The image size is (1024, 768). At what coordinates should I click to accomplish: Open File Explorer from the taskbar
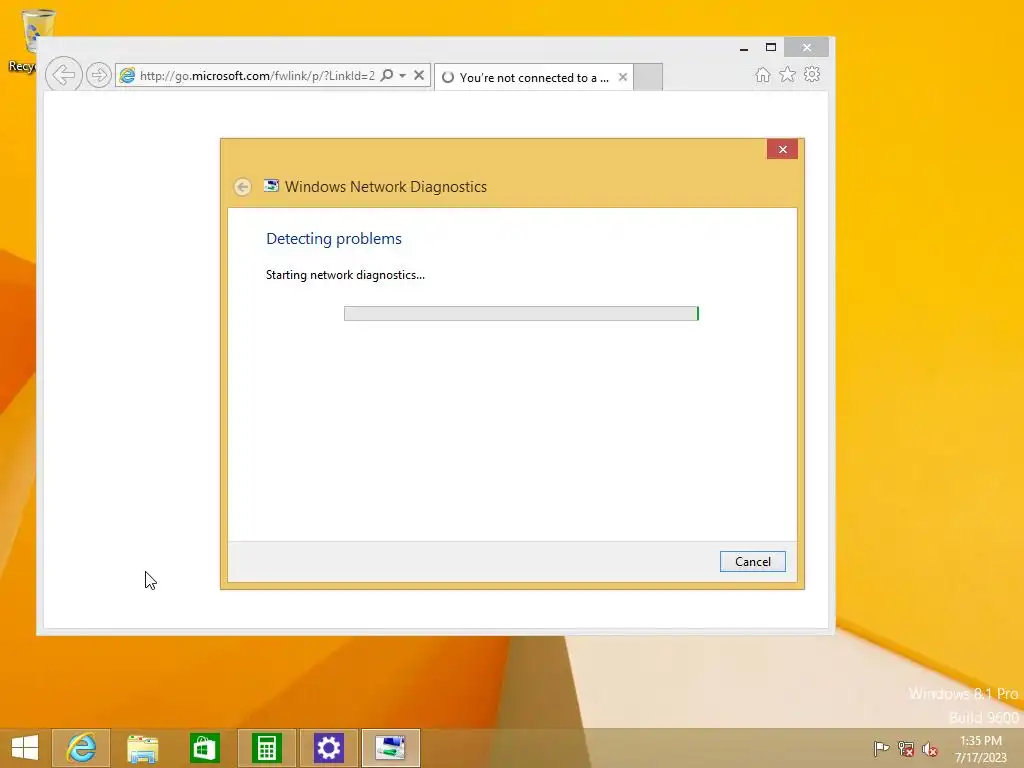pyautogui.click(x=142, y=748)
